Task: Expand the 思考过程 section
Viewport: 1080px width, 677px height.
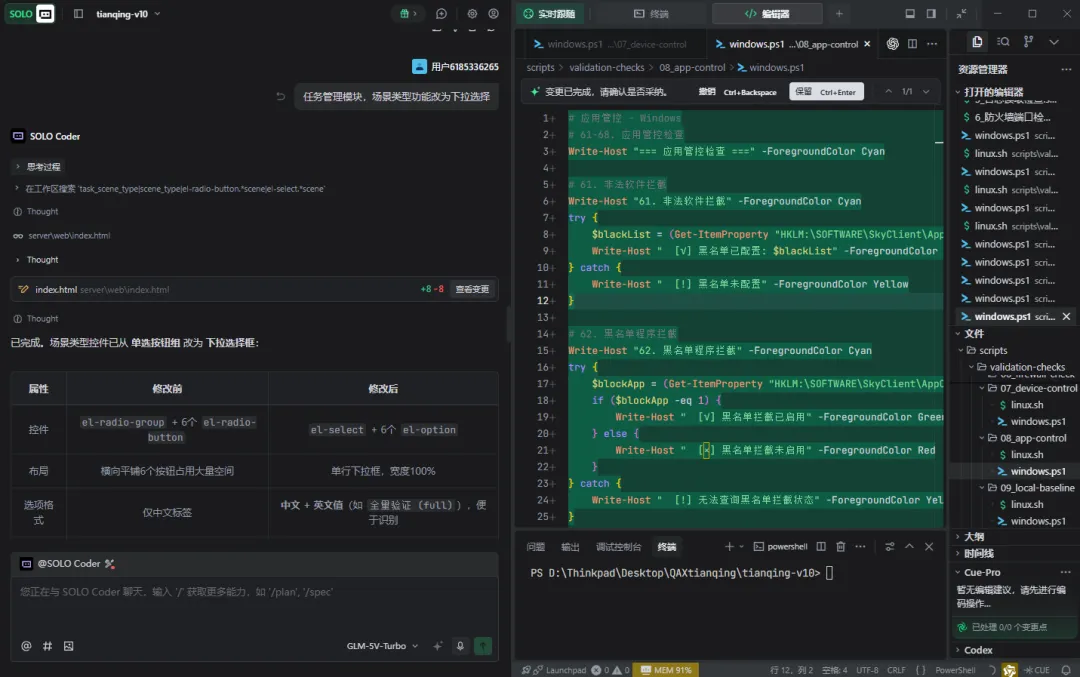Action: tap(38, 167)
